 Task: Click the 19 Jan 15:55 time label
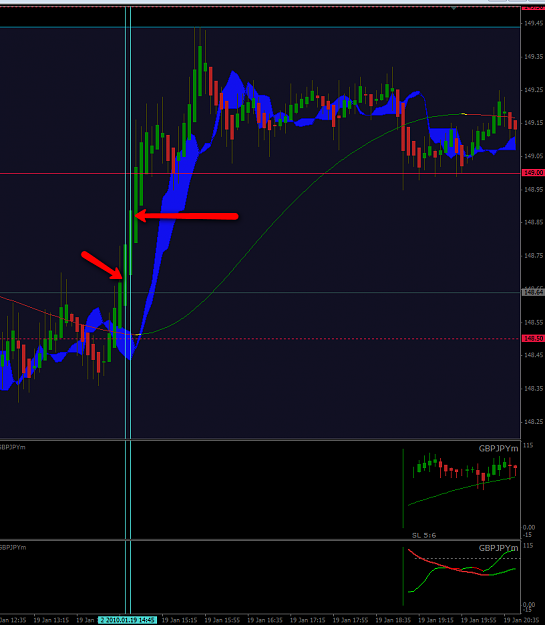(x=222, y=621)
